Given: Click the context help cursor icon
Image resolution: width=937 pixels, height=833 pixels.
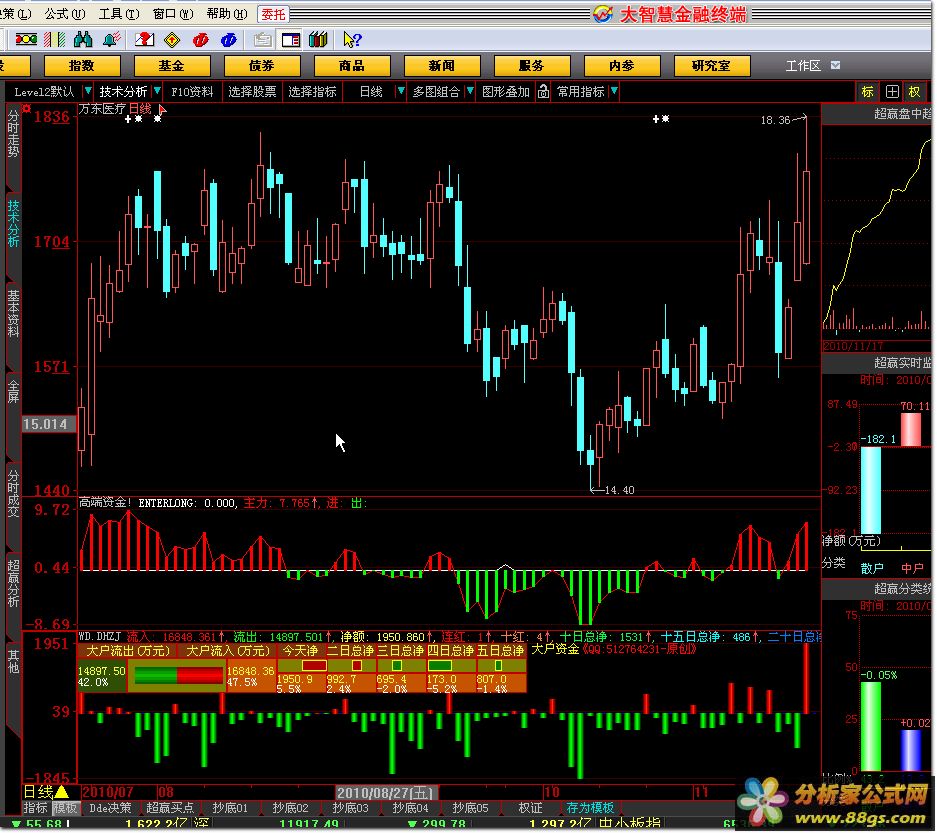Looking at the screenshot, I should click(x=353, y=39).
